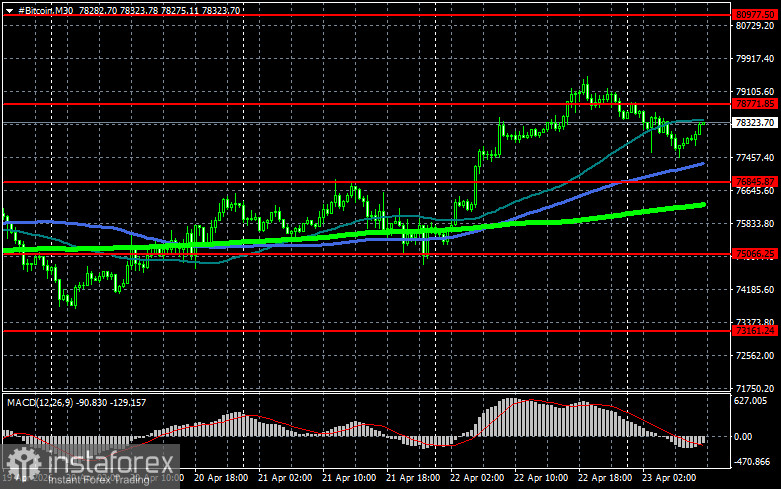Select the price axis value 72562.00

tap(755, 356)
